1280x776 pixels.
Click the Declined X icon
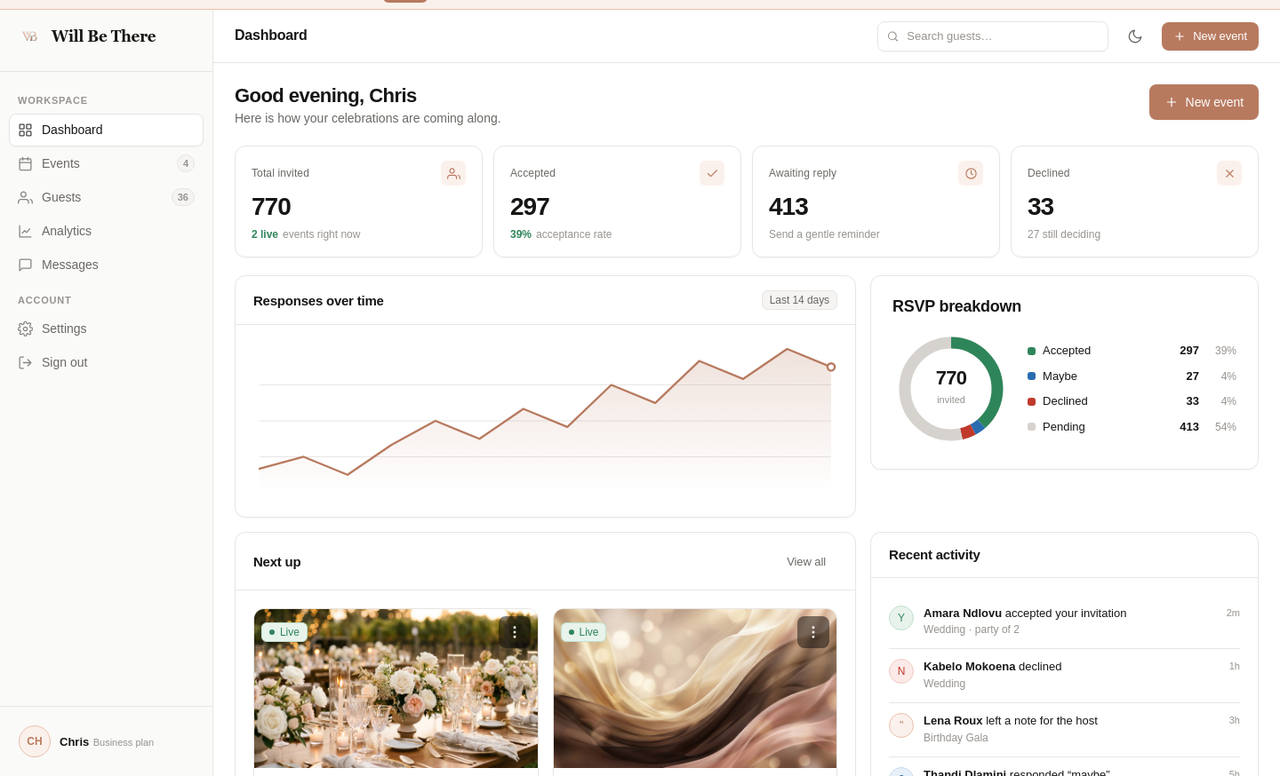point(1229,173)
